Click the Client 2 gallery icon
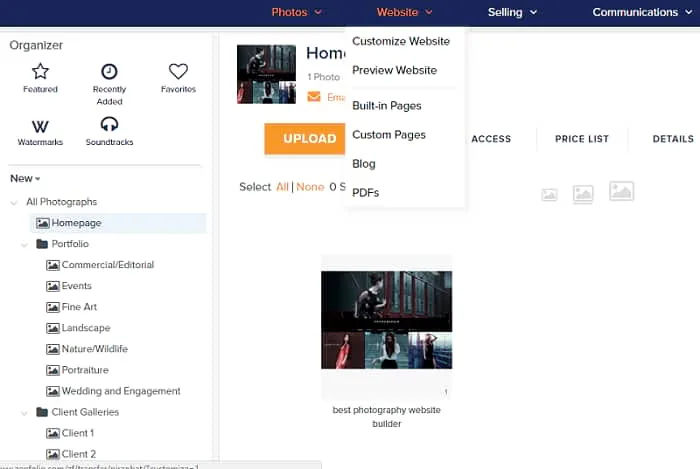The height and width of the screenshot is (469, 700). pyautogui.click(x=53, y=454)
